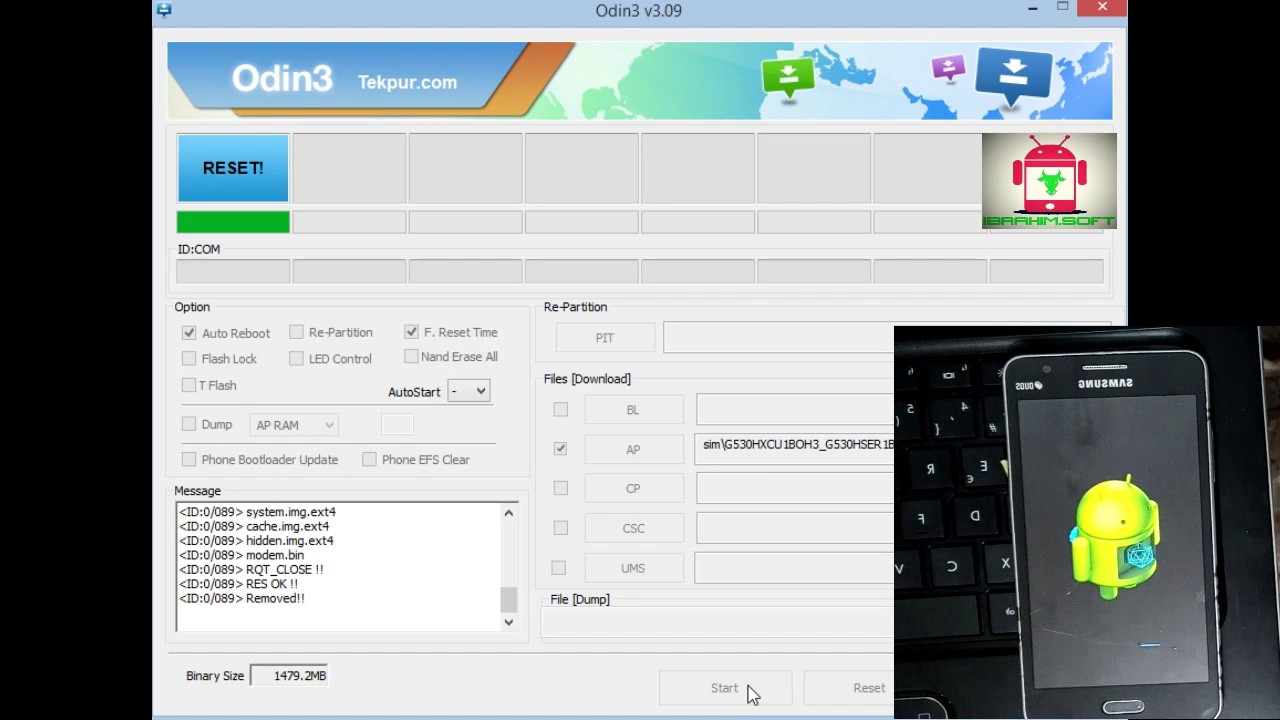
Task: Click the Binary Size value field
Action: (x=288, y=676)
